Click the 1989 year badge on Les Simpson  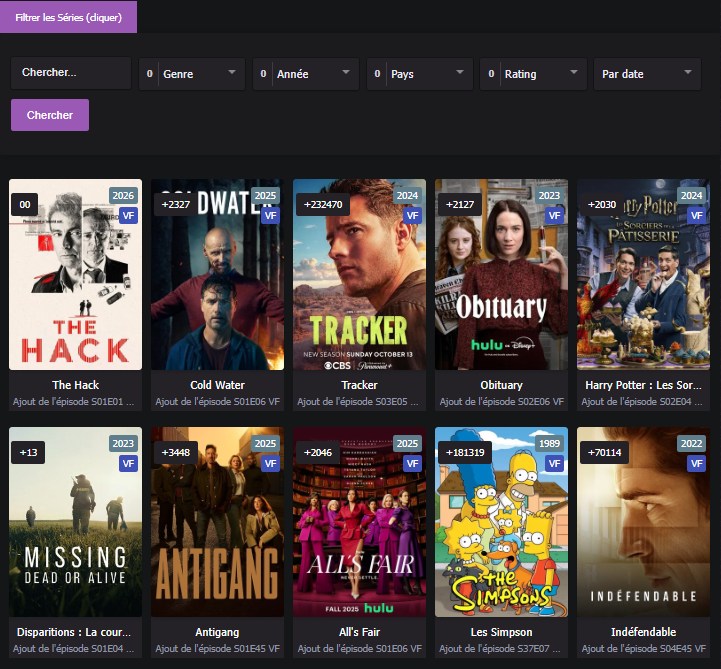[549, 444]
